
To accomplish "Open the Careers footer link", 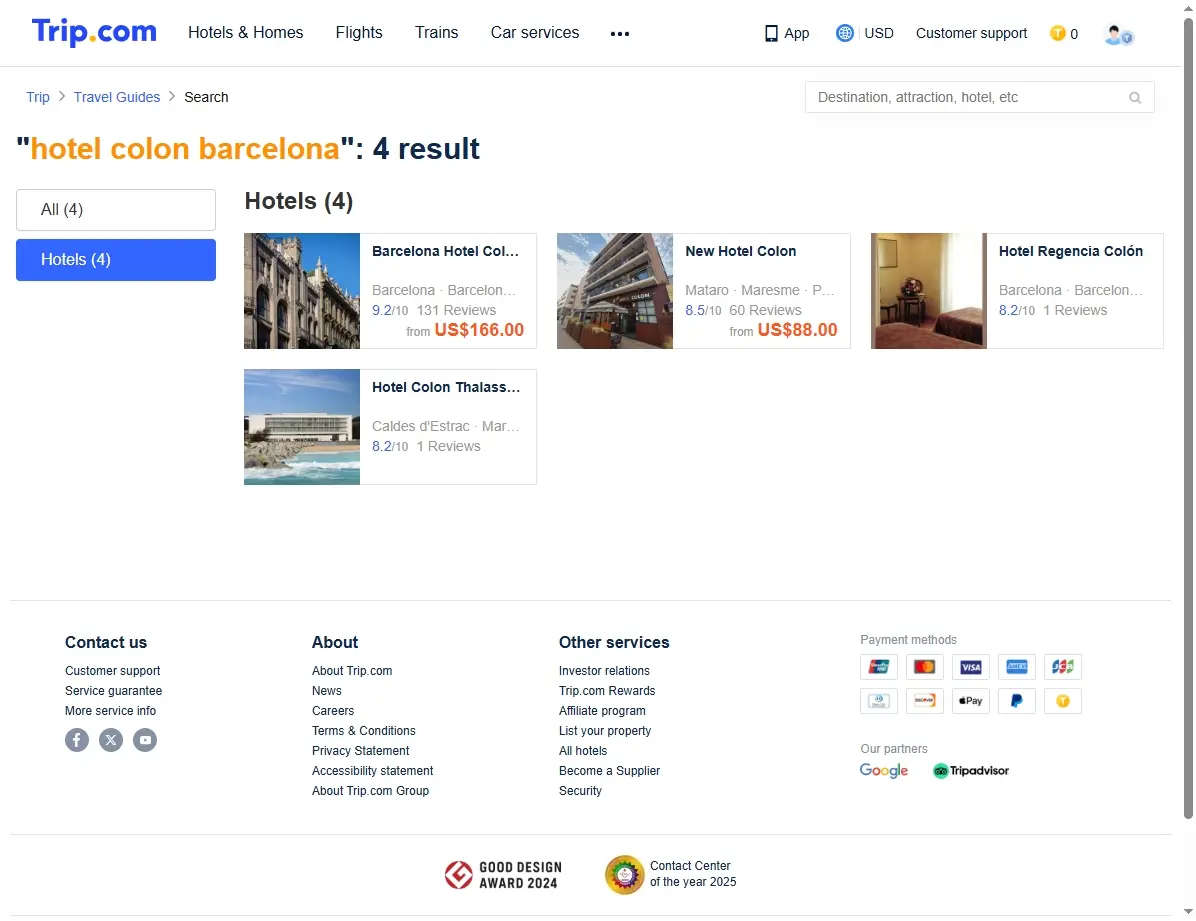I will click(333, 710).
